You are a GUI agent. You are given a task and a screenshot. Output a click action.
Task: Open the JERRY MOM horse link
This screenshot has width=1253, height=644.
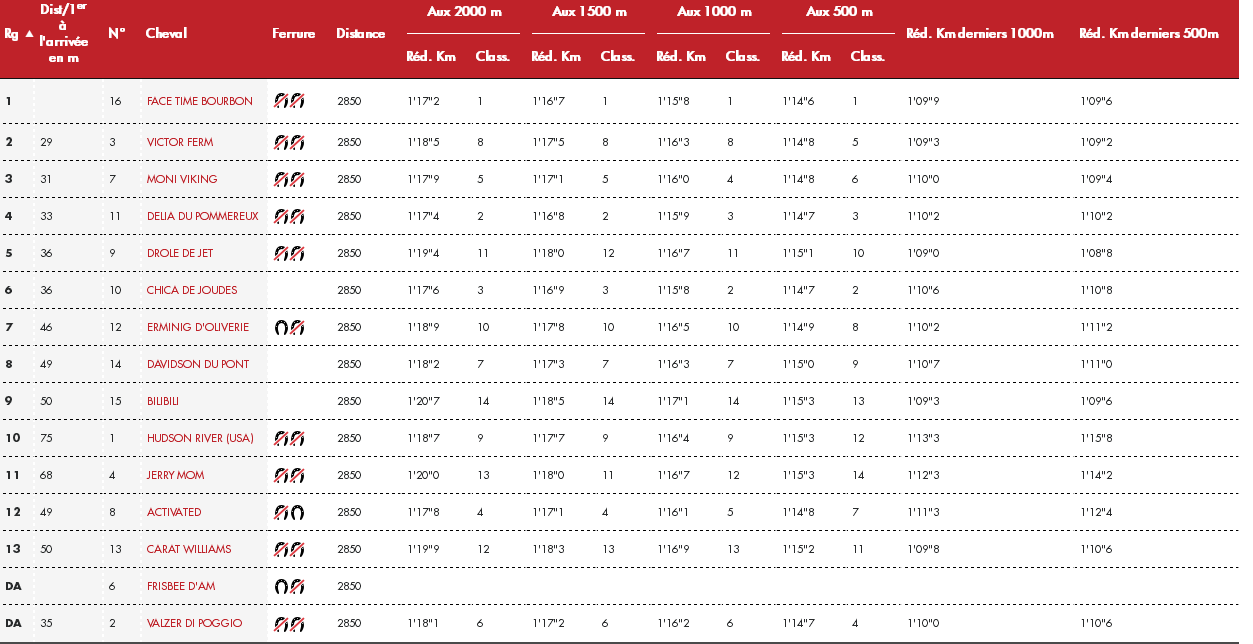[176, 475]
